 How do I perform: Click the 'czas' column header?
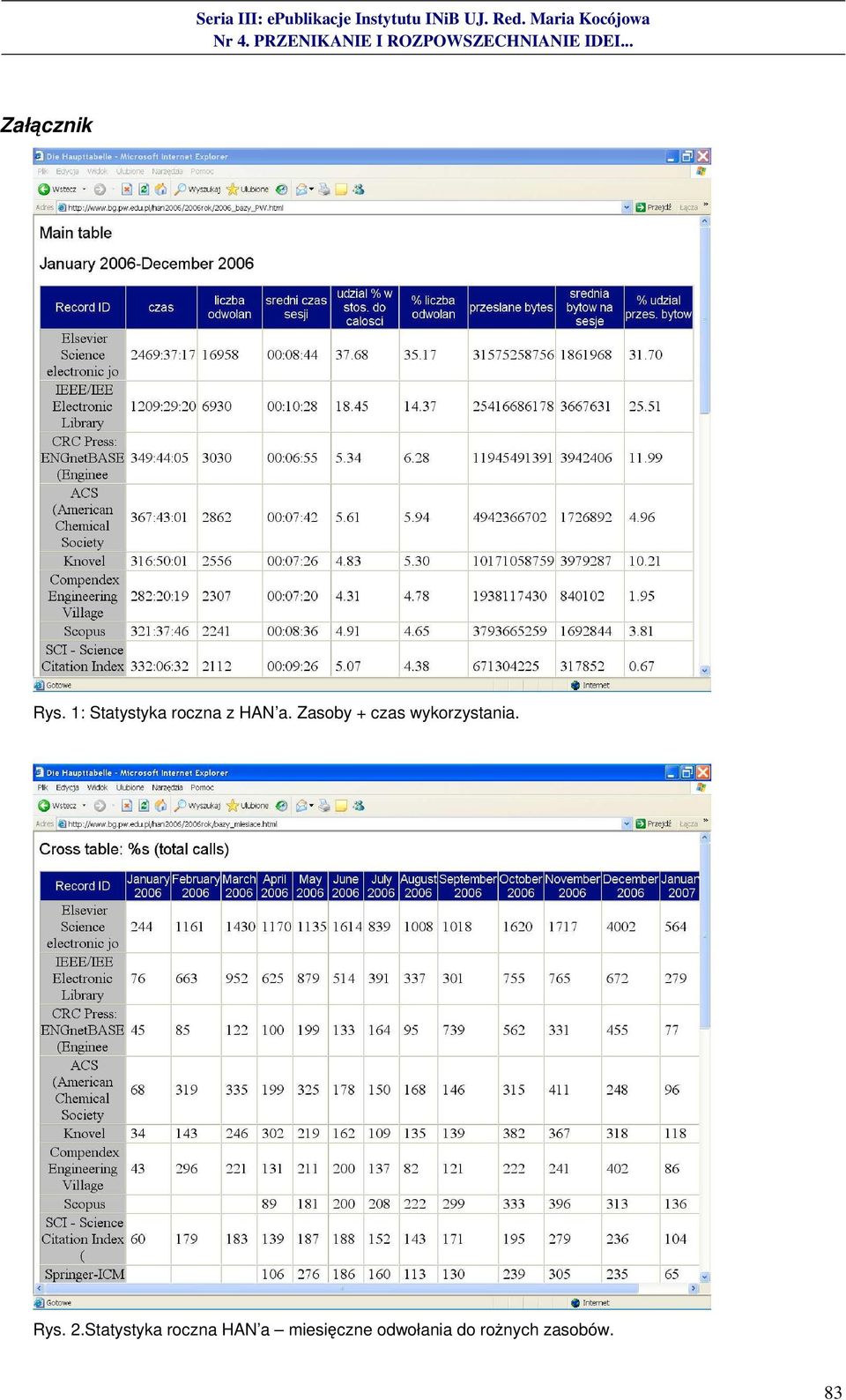tap(161, 307)
